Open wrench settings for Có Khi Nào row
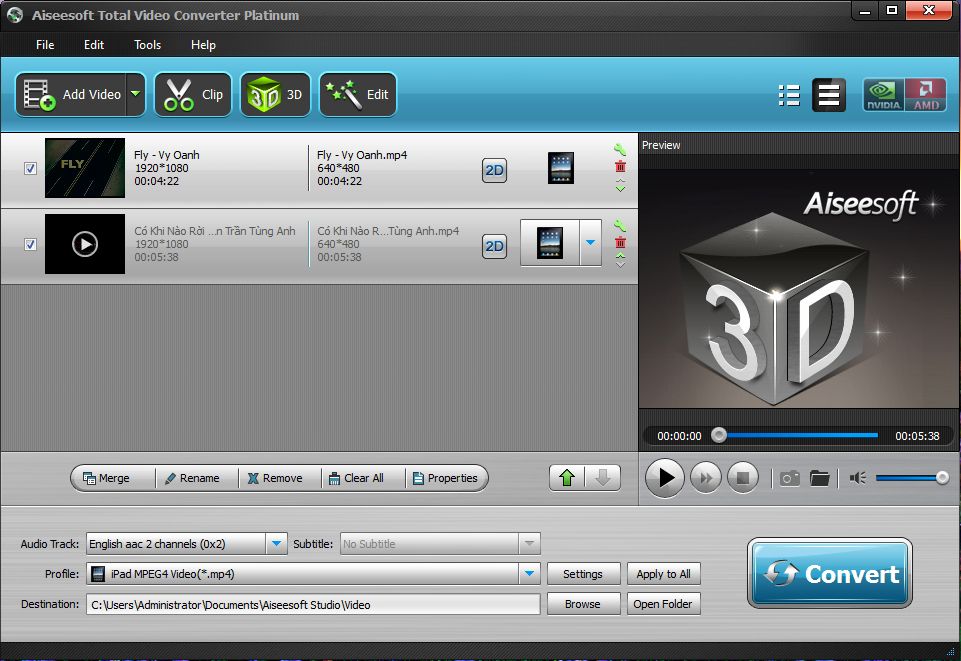The width and height of the screenshot is (961, 661). coord(620,225)
